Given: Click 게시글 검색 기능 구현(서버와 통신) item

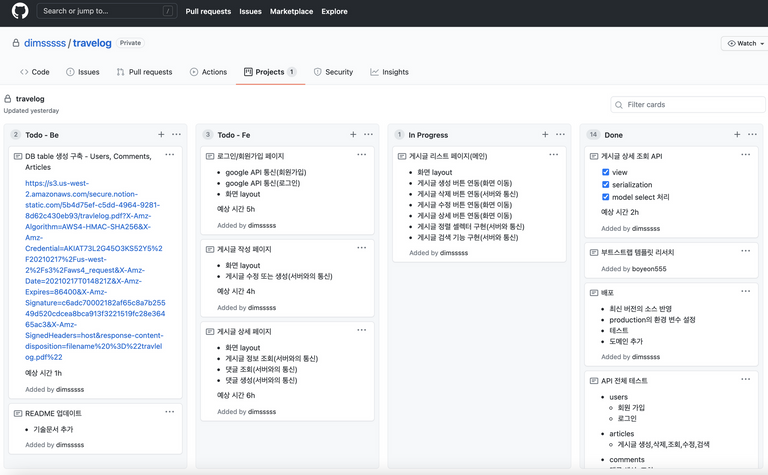Looking at the screenshot, I should (x=468, y=238).
